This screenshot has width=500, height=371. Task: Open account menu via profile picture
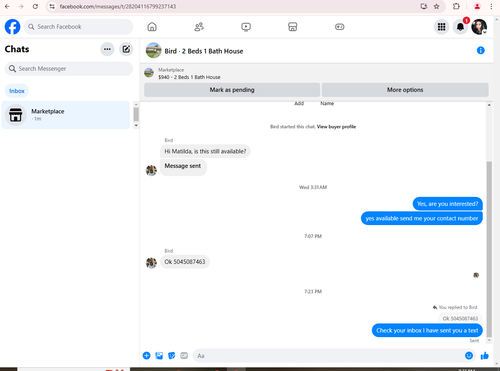click(479, 27)
